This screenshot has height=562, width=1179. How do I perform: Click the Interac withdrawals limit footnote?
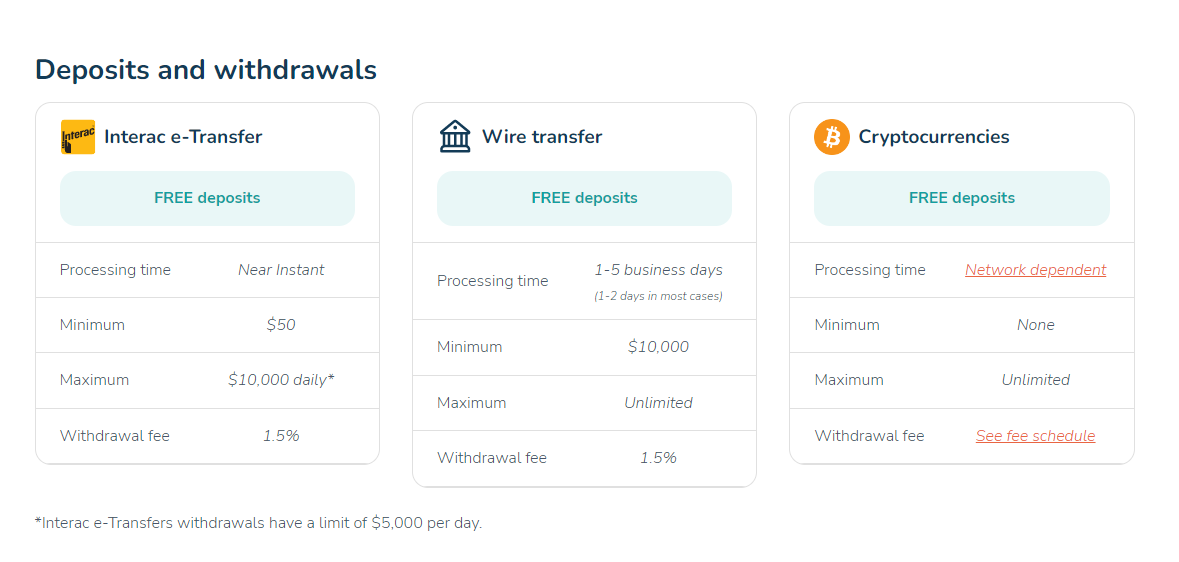[x=259, y=523]
